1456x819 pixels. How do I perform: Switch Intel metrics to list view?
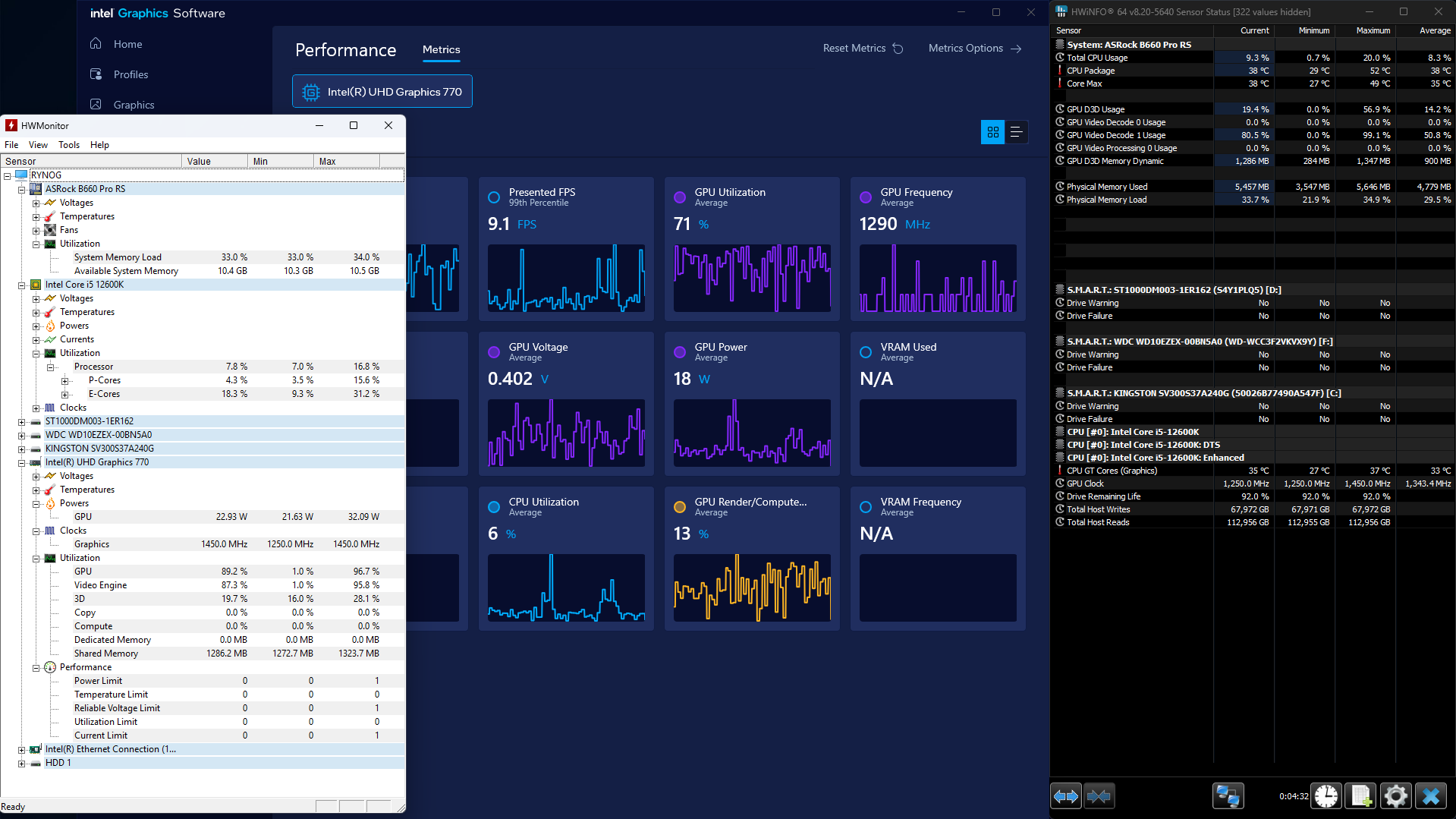coord(1017,132)
